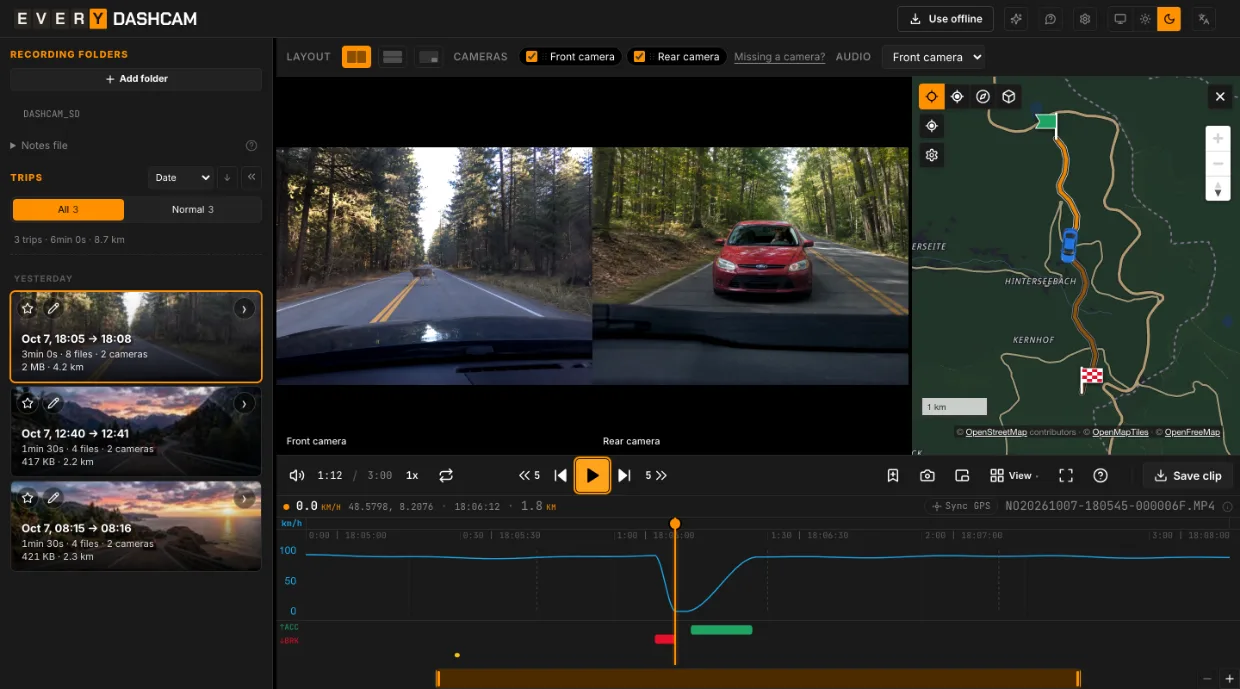Open app settings gear in the header
The image size is (1240, 689).
tap(1084, 19)
